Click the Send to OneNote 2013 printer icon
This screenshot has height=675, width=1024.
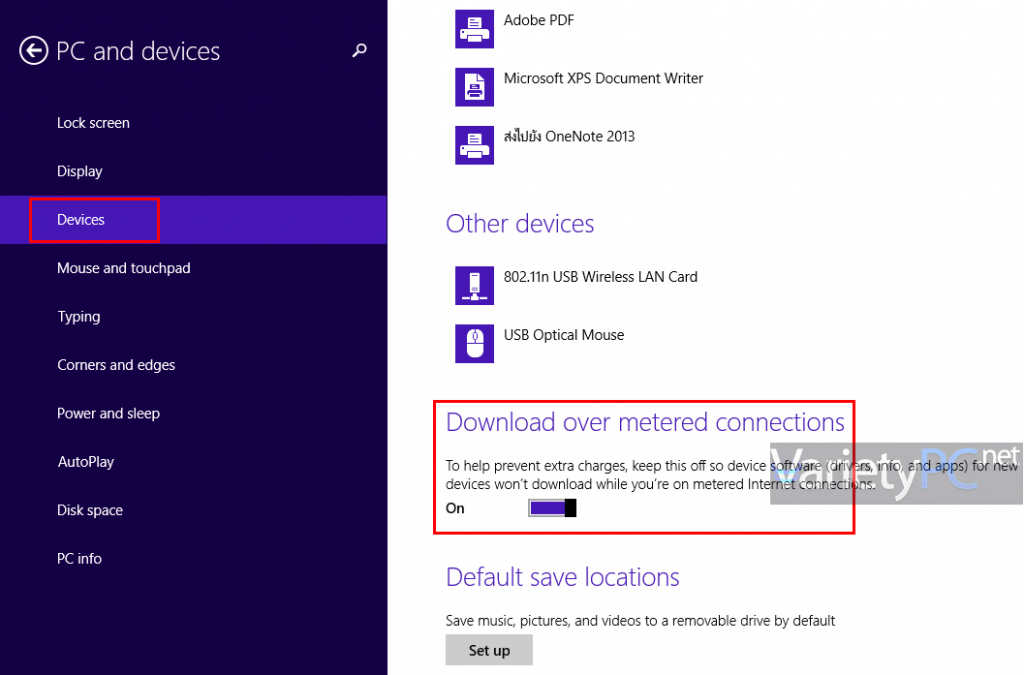click(x=474, y=145)
